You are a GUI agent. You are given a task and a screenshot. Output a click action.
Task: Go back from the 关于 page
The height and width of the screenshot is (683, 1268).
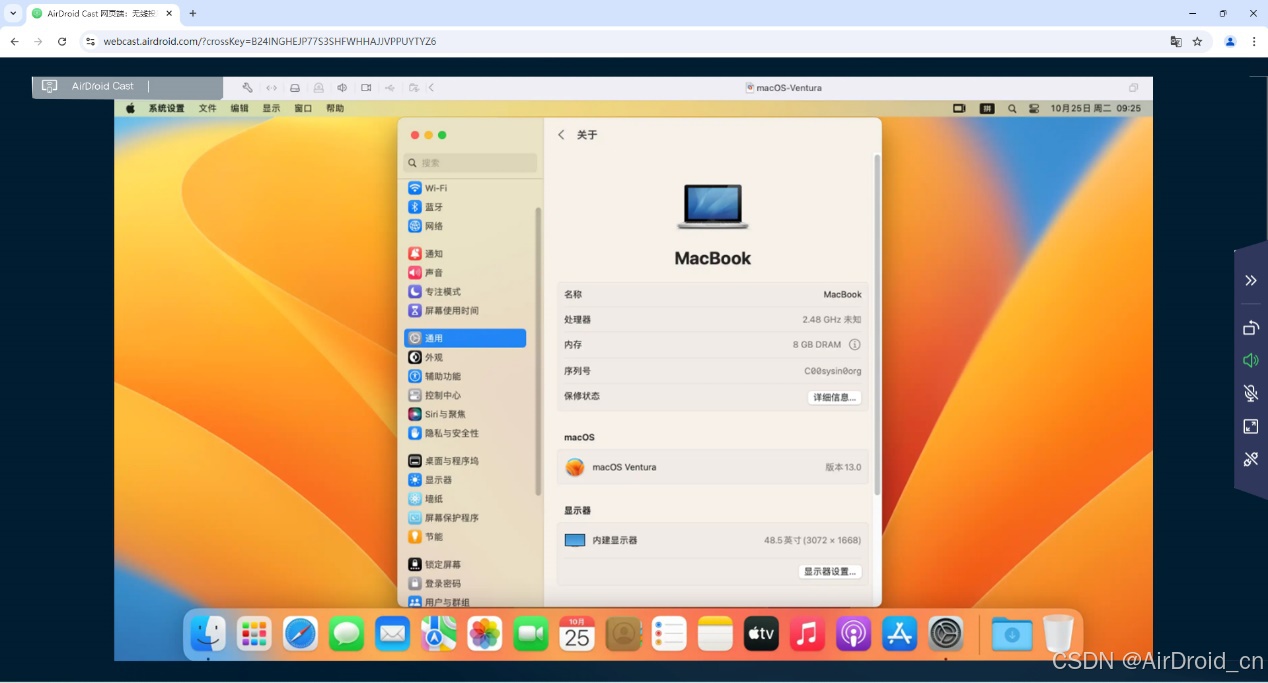coord(561,135)
